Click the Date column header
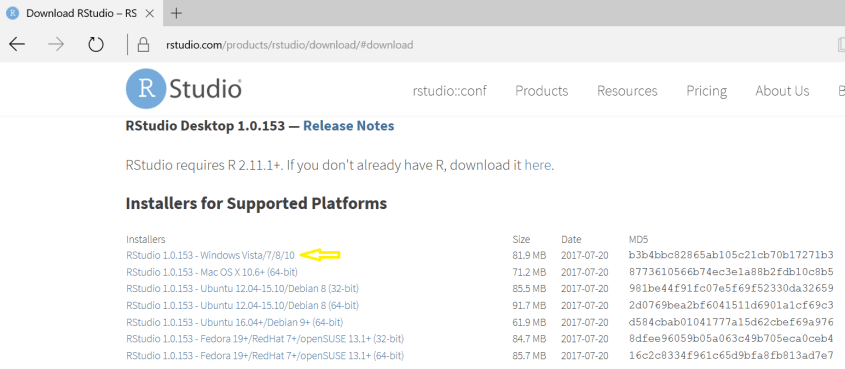845x369 pixels. pyautogui.click(x=571, y=239)
